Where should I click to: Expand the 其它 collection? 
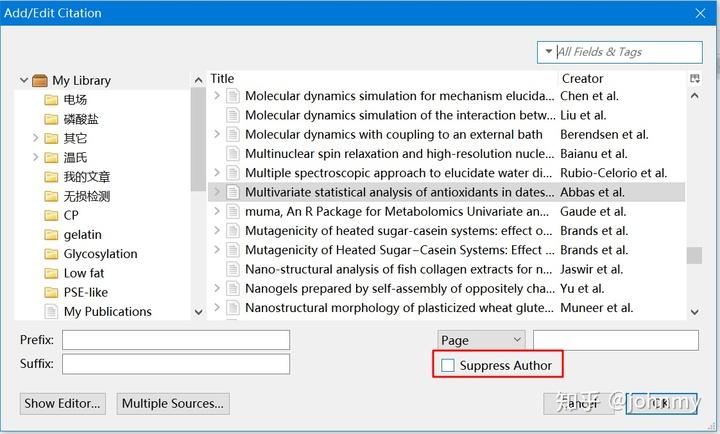coord(35,138)
